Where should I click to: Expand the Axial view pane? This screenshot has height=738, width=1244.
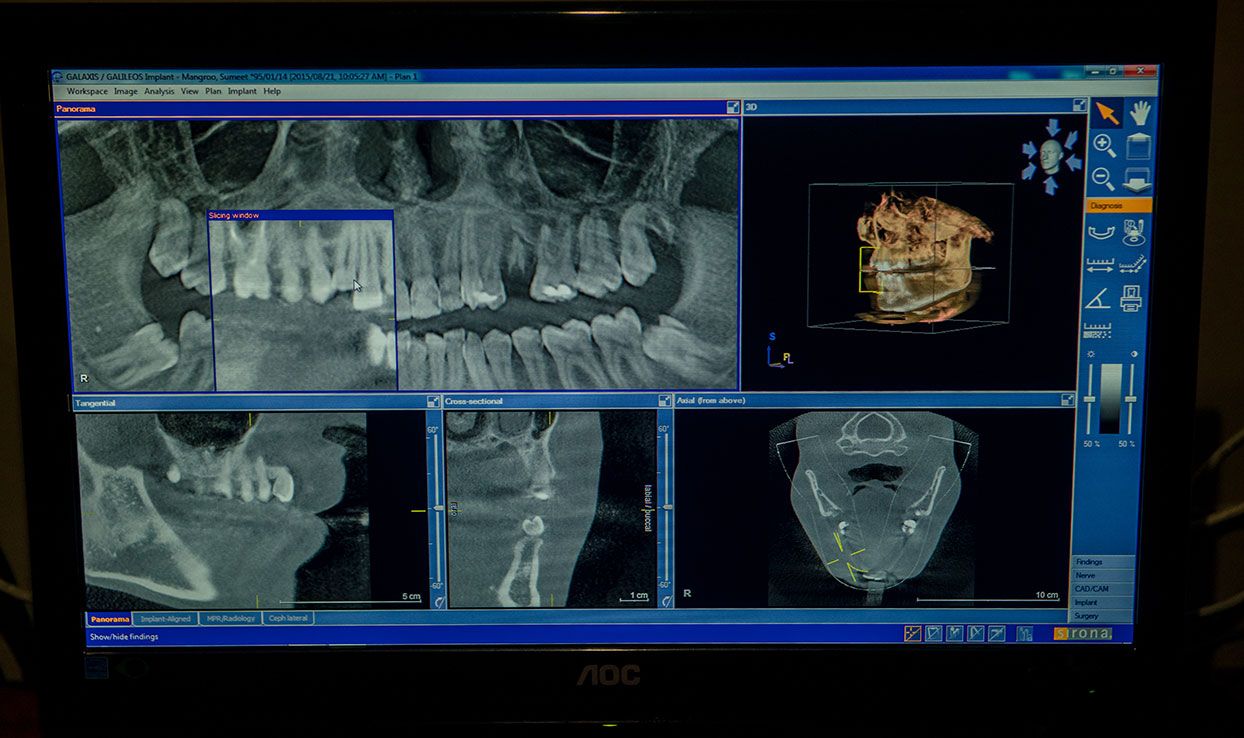(x=1067, y=400)
